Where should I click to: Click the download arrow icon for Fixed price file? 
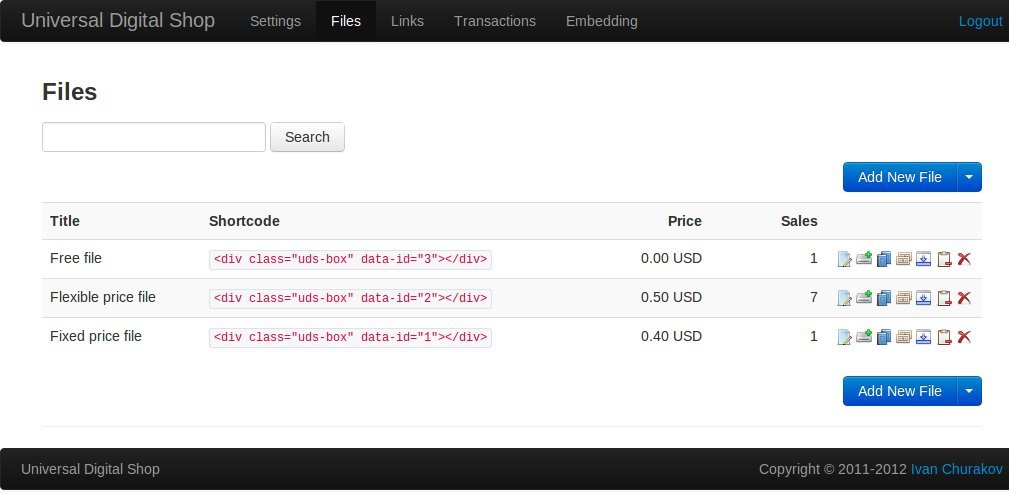pos(924,337)
